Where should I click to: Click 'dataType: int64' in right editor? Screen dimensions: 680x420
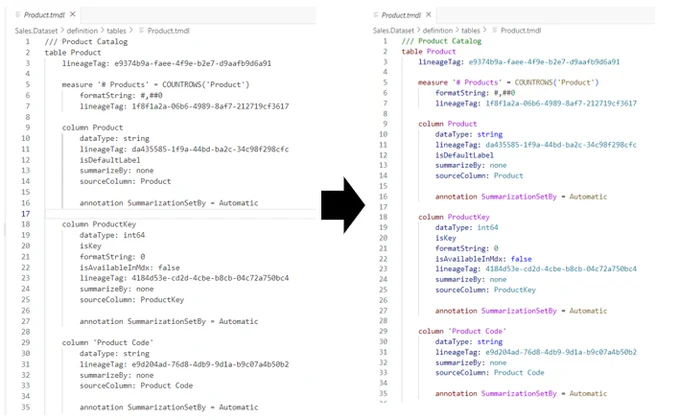pyautogui.click(x=467, y=227)
